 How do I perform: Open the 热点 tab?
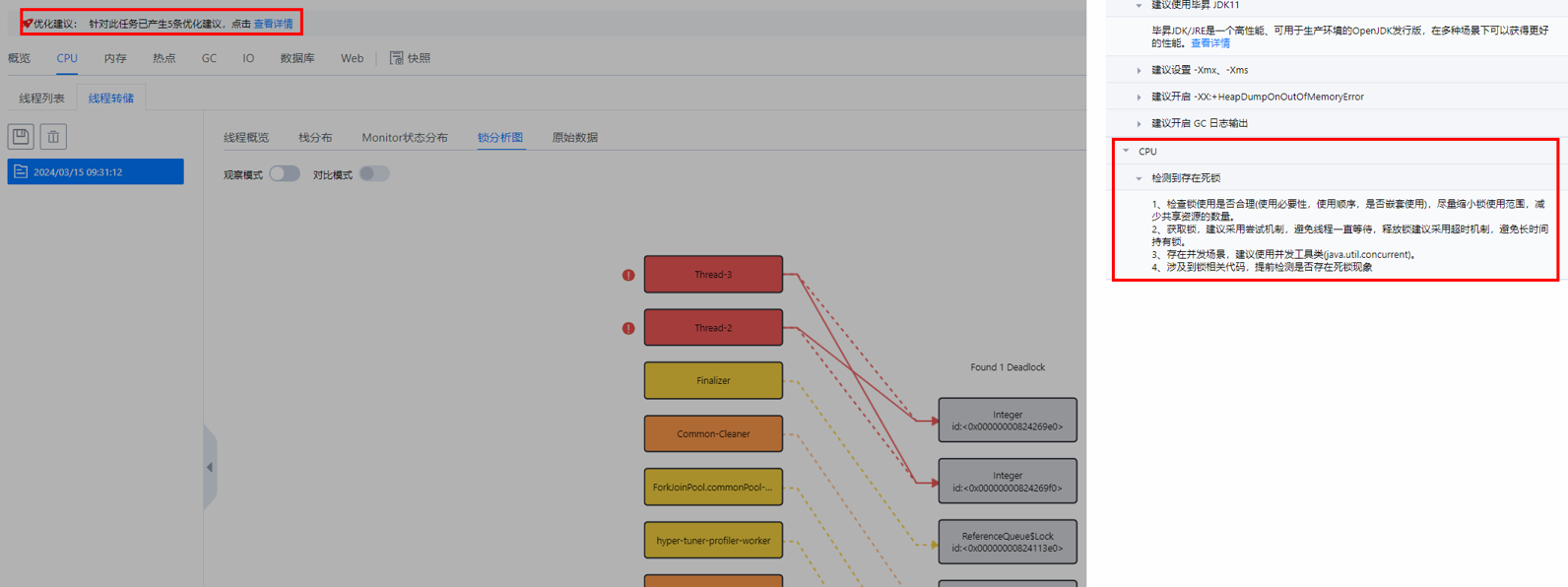tap(163, 58)
